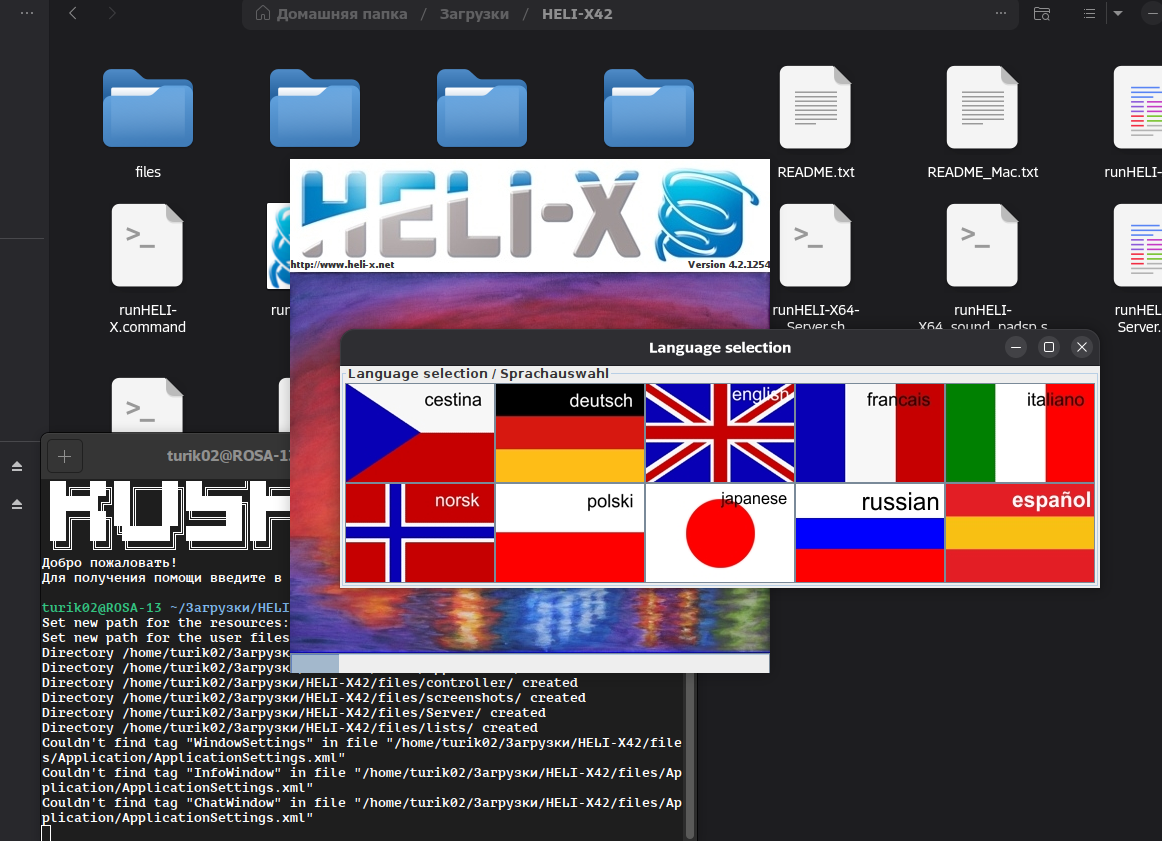This screenshot has width=1162, height=841.
Task: Open the fourth unnamed blue folder left of README.txt
Action: pos(648,108)
